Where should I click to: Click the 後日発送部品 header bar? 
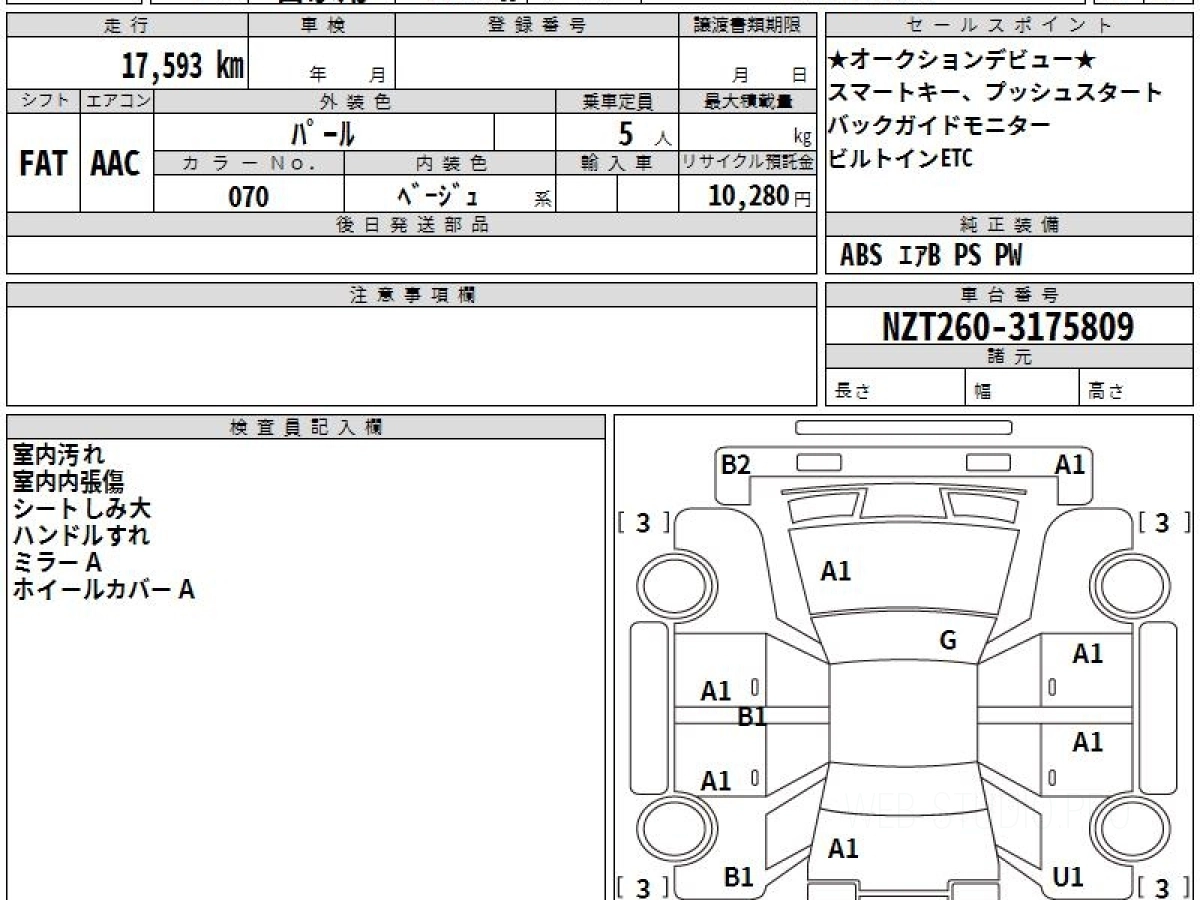pos(412,225)
